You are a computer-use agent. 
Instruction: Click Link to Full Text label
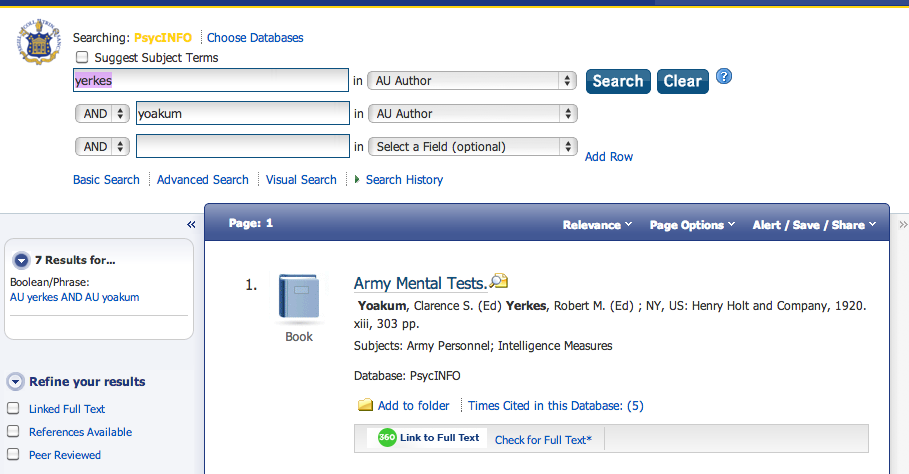[x=439, y=437]
